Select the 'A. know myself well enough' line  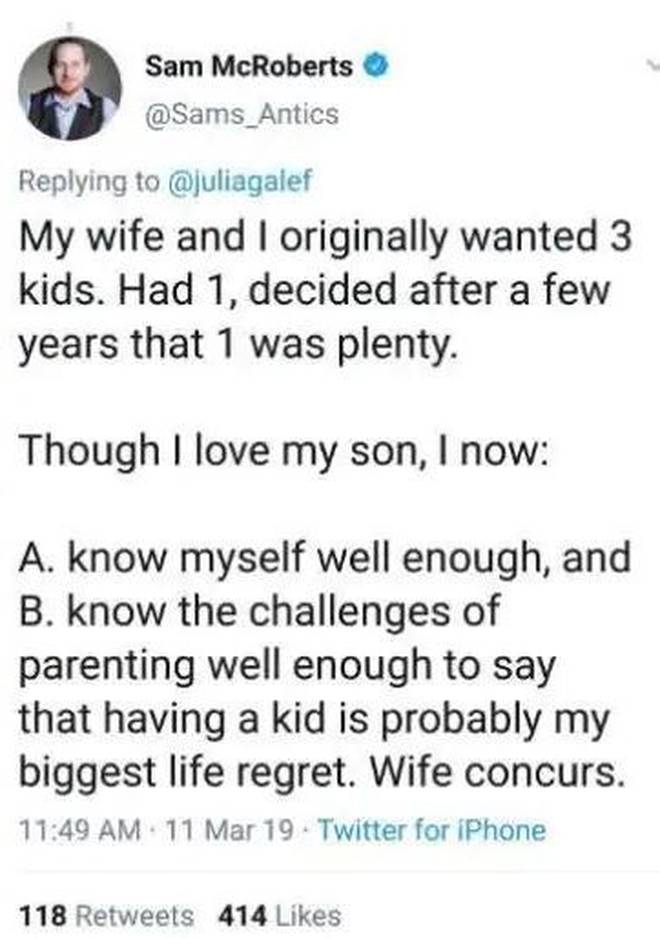point(325,558)
